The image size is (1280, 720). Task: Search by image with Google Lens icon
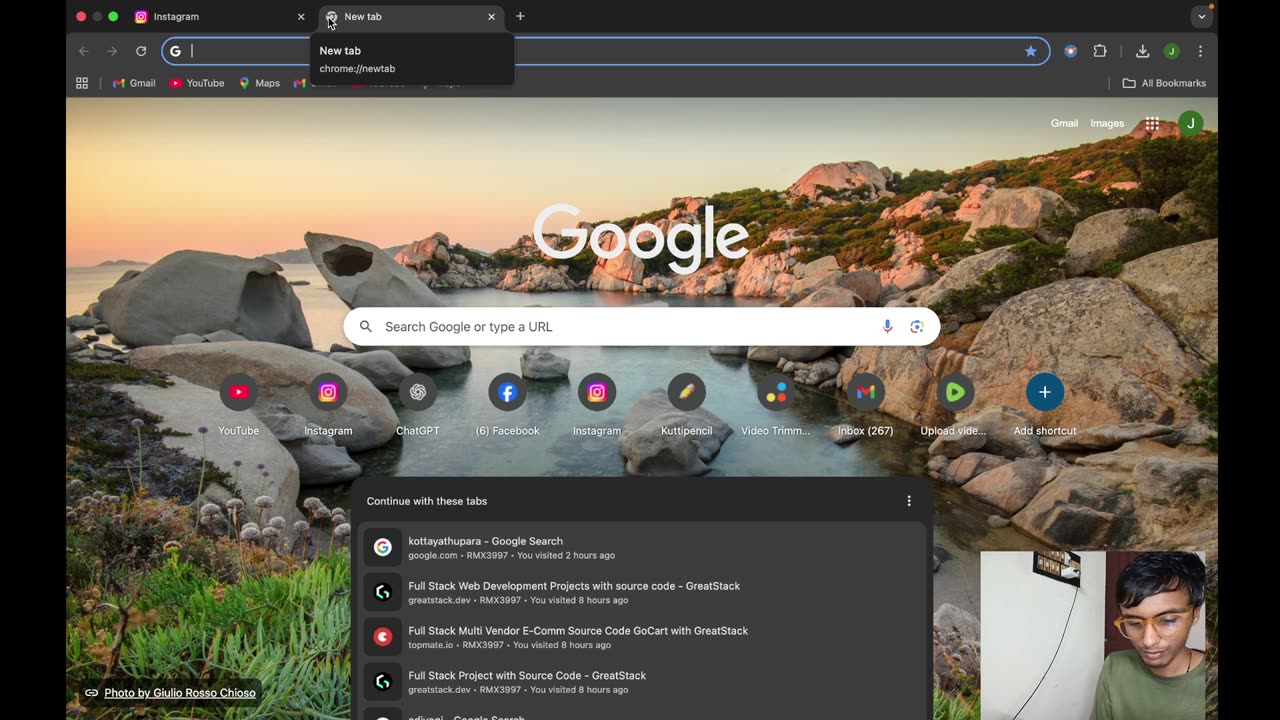pyautogui.click(x=917, y=327)
